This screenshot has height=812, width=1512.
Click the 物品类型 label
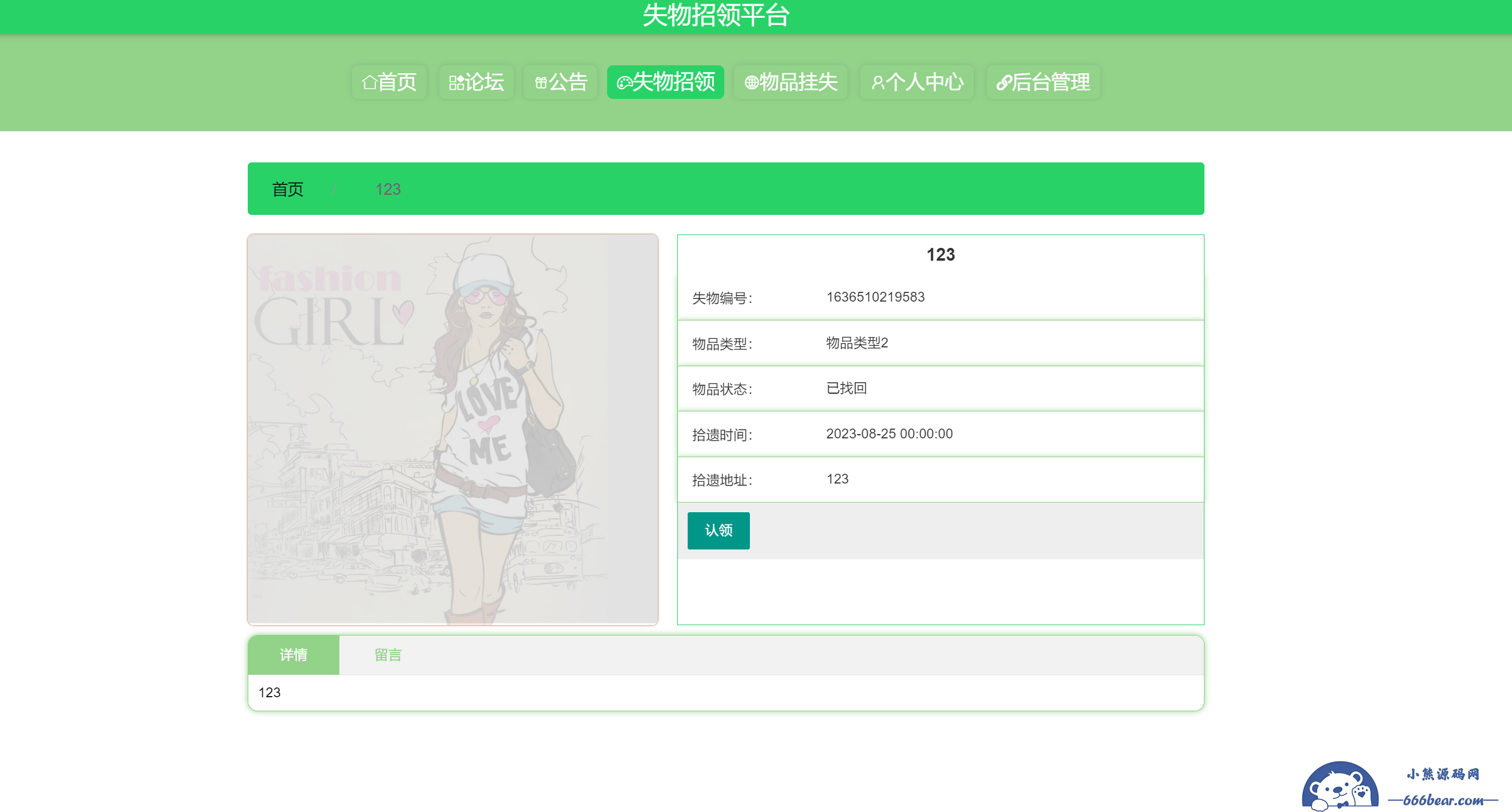(722, 344)
